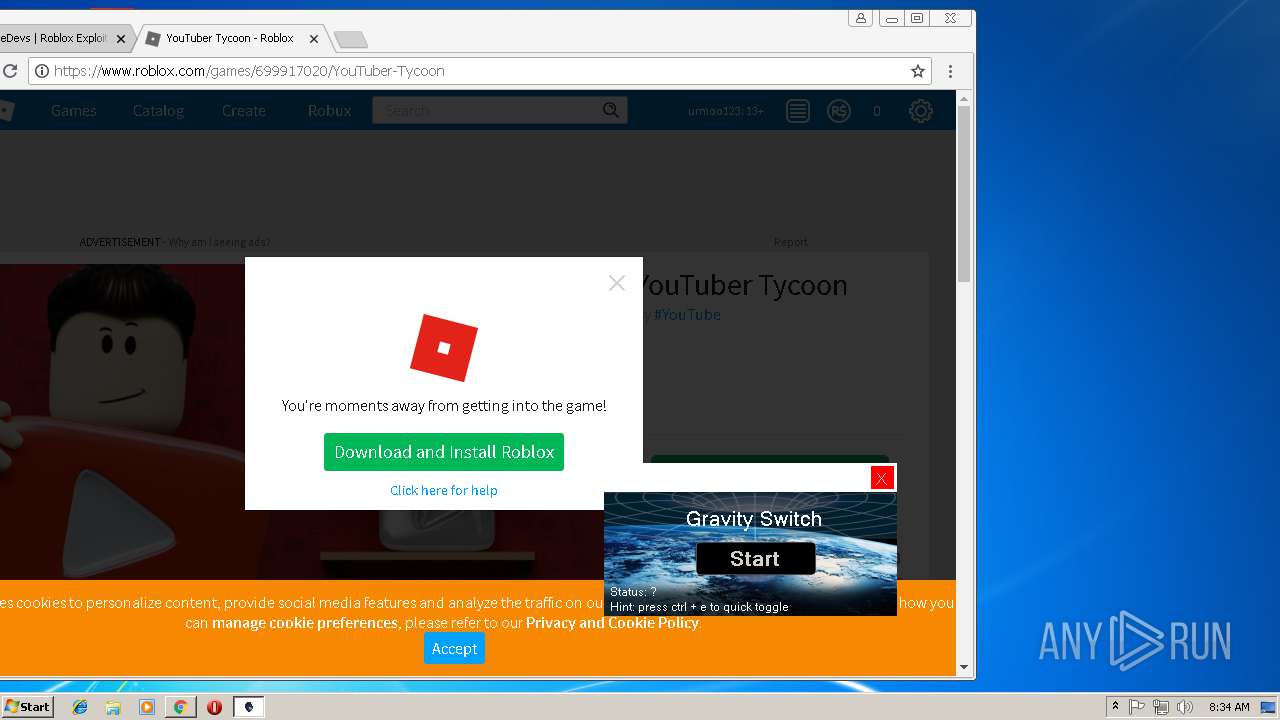Report the advertisement
This screenshot has width=1280, height=720.
click(790, 242)
